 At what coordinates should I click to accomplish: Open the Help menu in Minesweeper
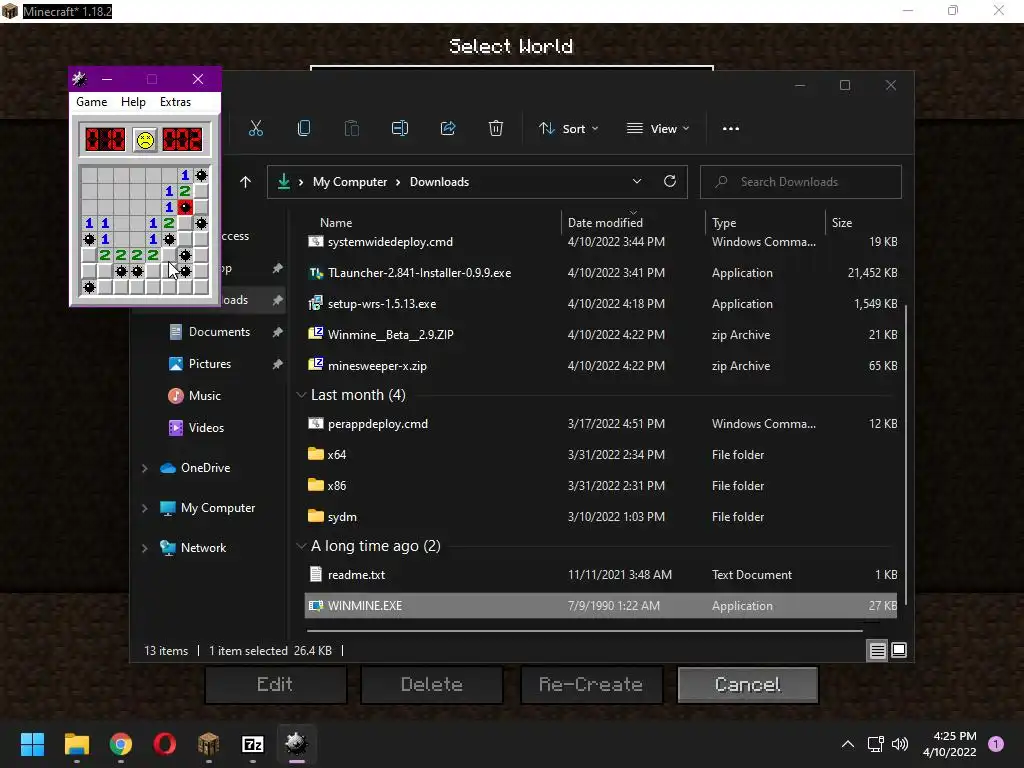pos(133,102)
